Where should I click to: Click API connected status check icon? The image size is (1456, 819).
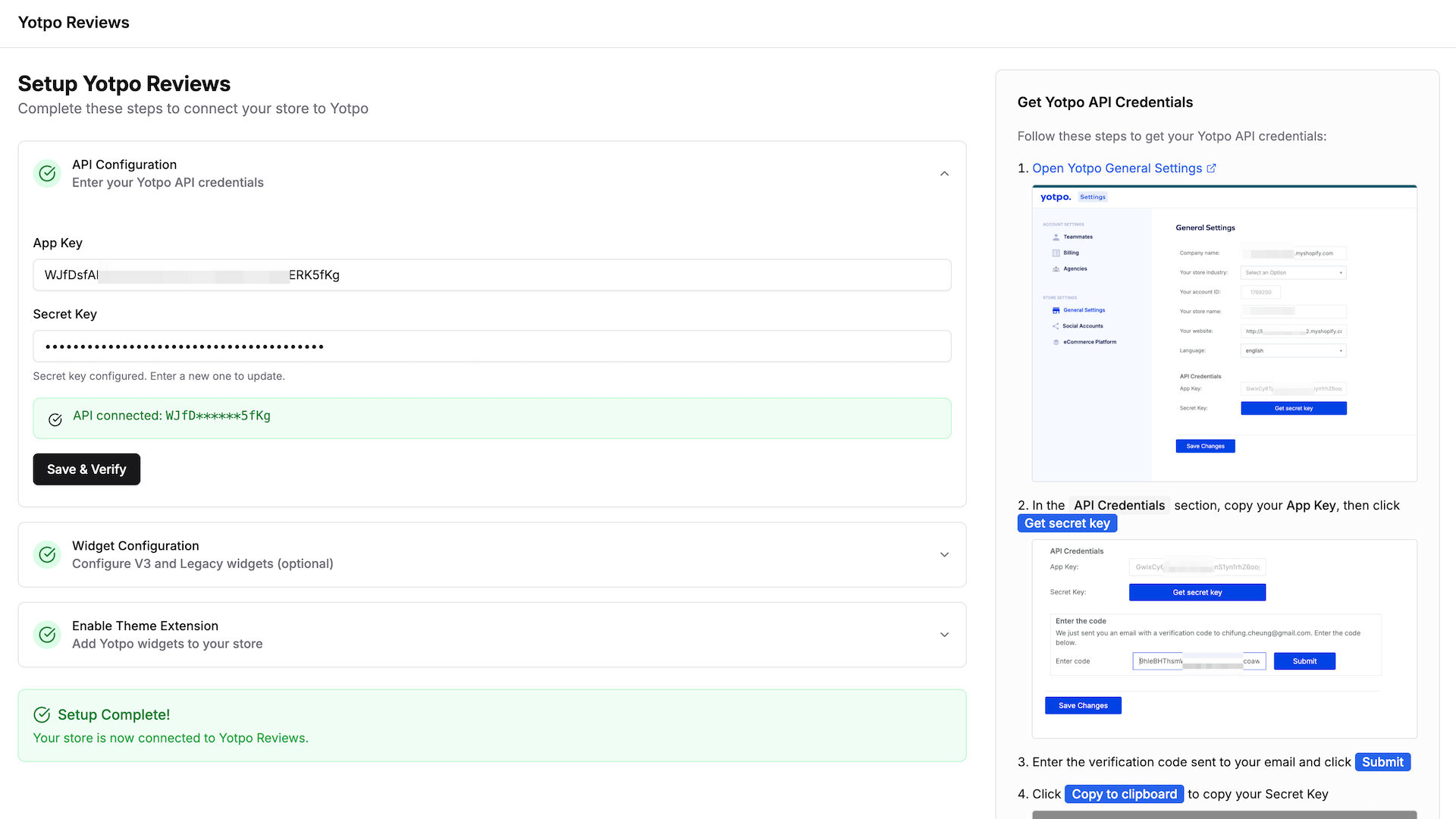pyautogui.click(x=55, y=419)
